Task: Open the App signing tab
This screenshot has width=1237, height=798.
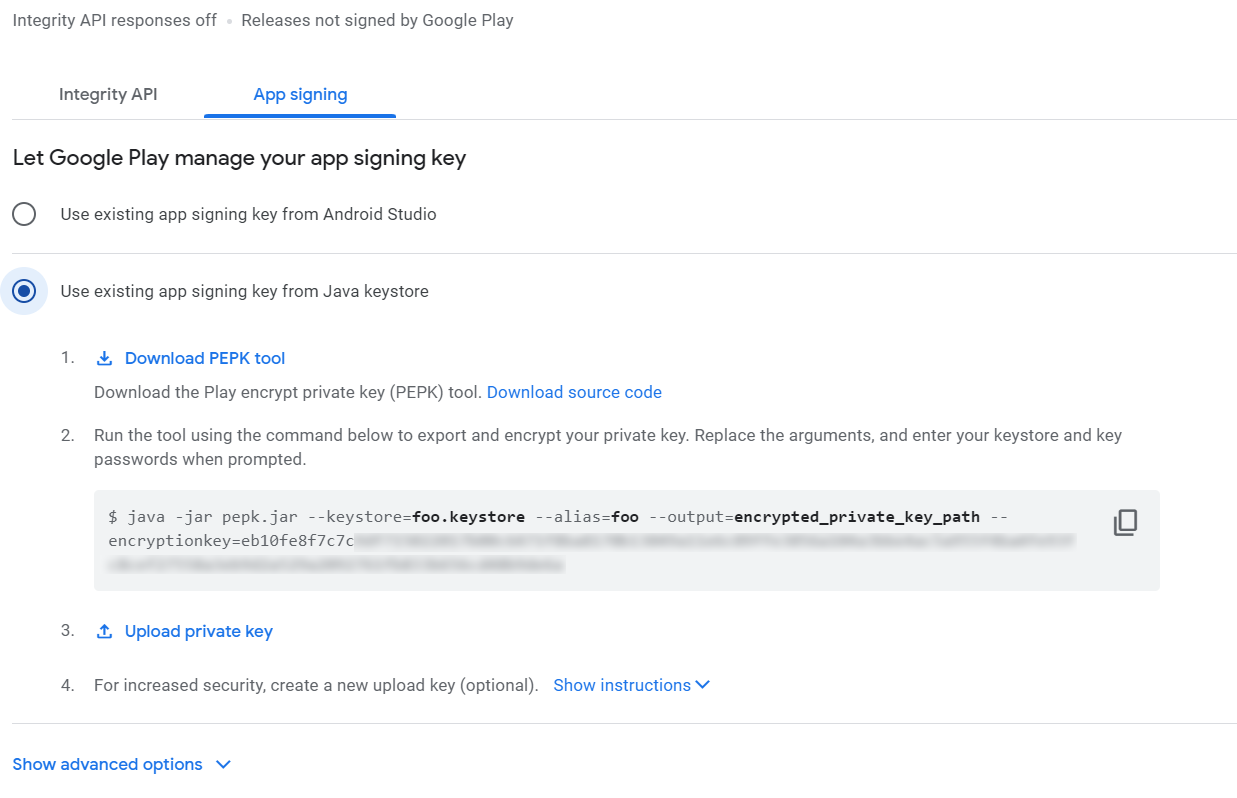Action: (300, 94)
